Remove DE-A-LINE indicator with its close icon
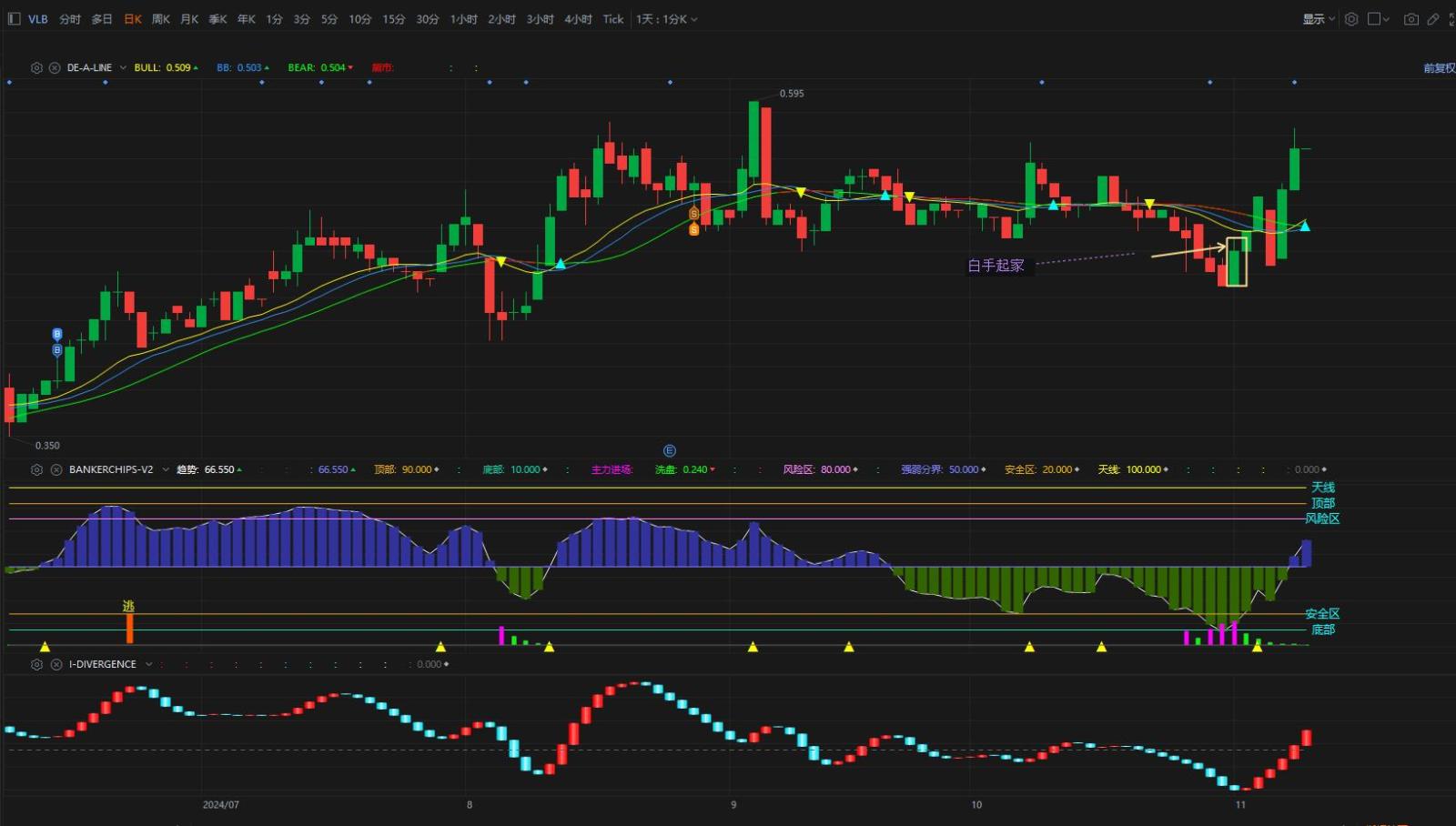The image size is (1456, 826). (x=55, y=67)
